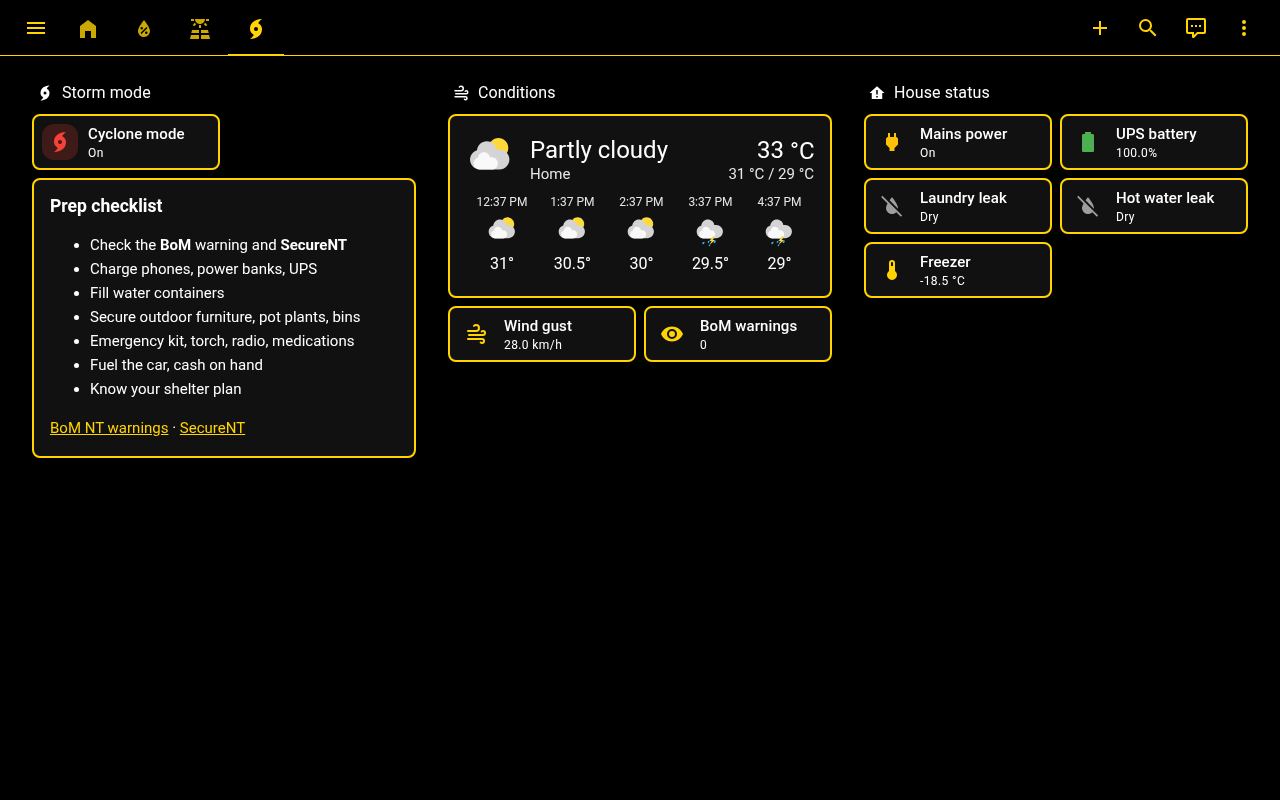Open the Hot water leak tile
This screenshot has width=1280, height=800.
coord(1154,206)
